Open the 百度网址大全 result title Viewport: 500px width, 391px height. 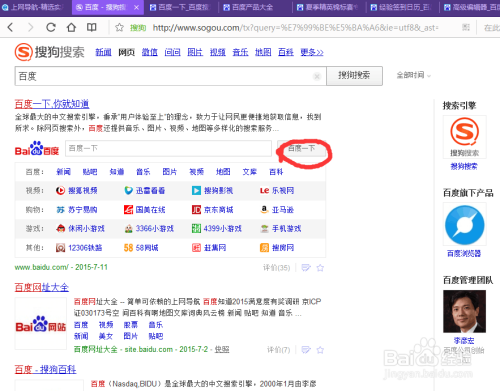(x=42, y=287)
